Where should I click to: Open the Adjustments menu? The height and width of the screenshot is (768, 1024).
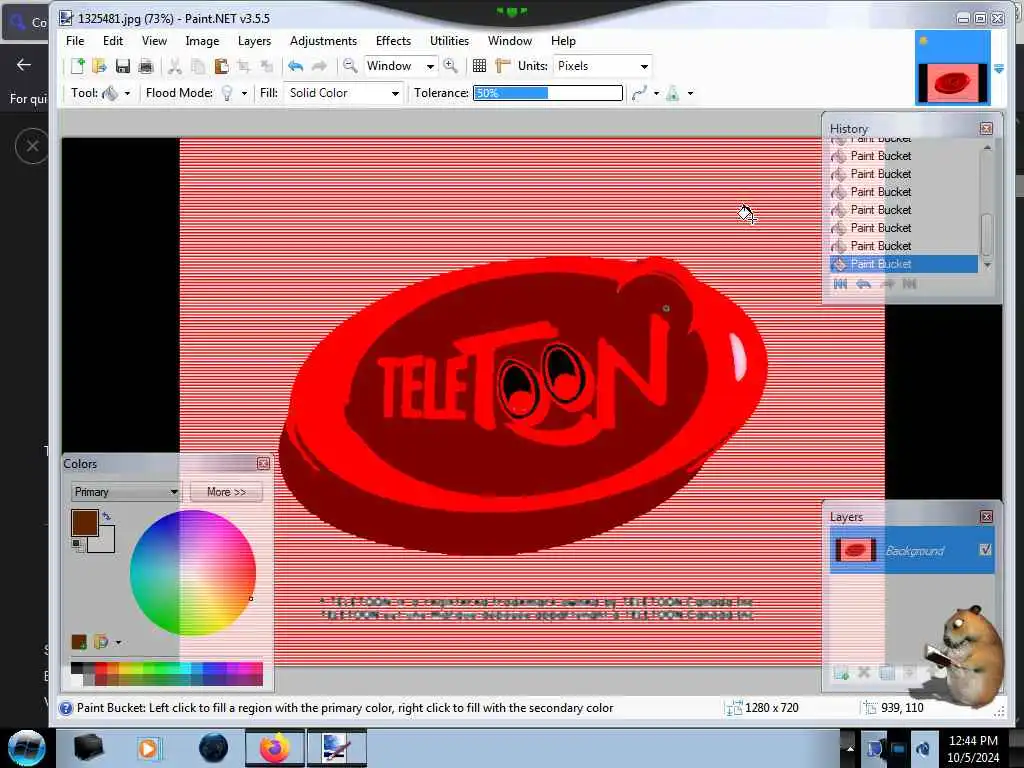(323, 40)
